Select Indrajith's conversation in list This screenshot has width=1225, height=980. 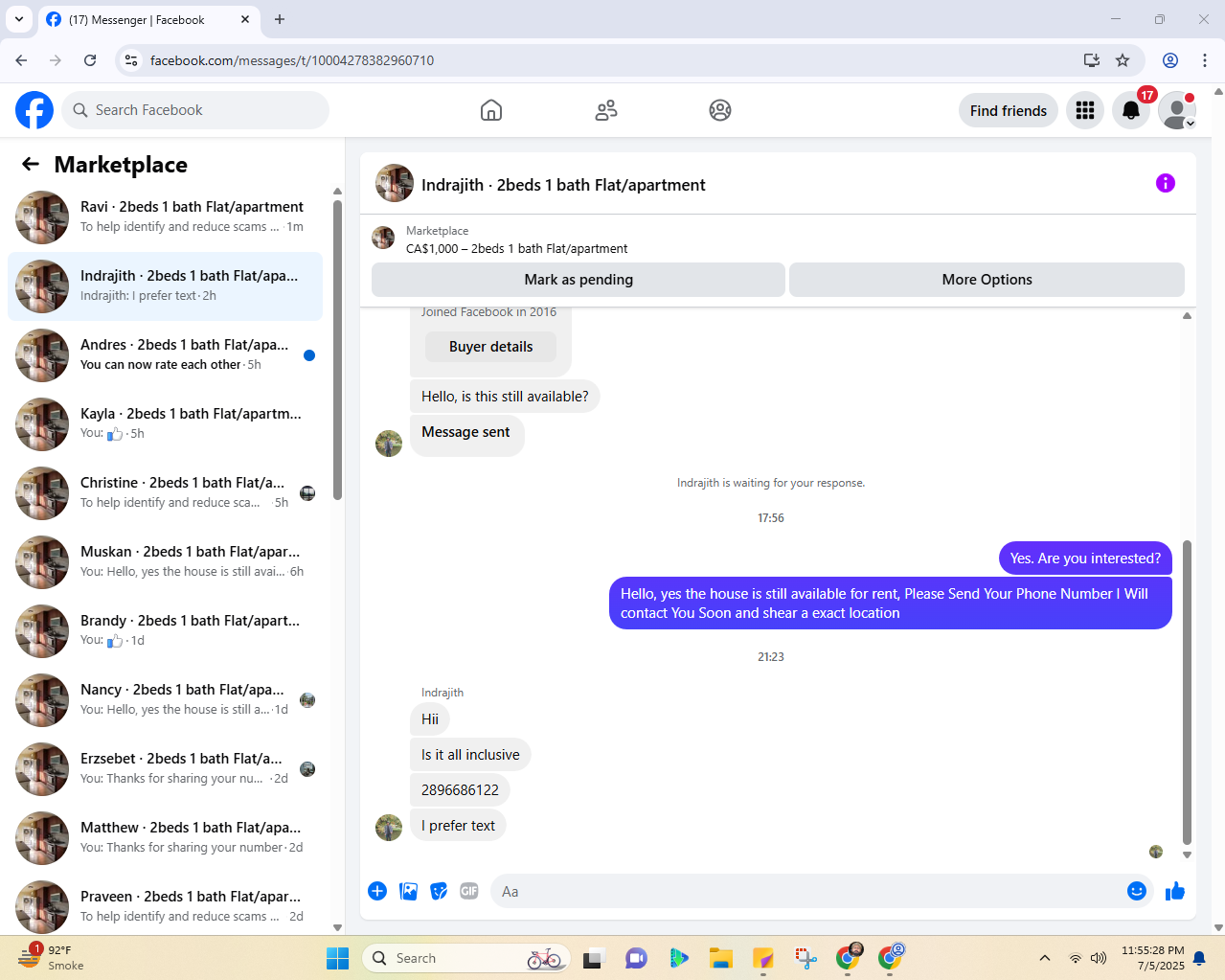click(x=165, y=286)
